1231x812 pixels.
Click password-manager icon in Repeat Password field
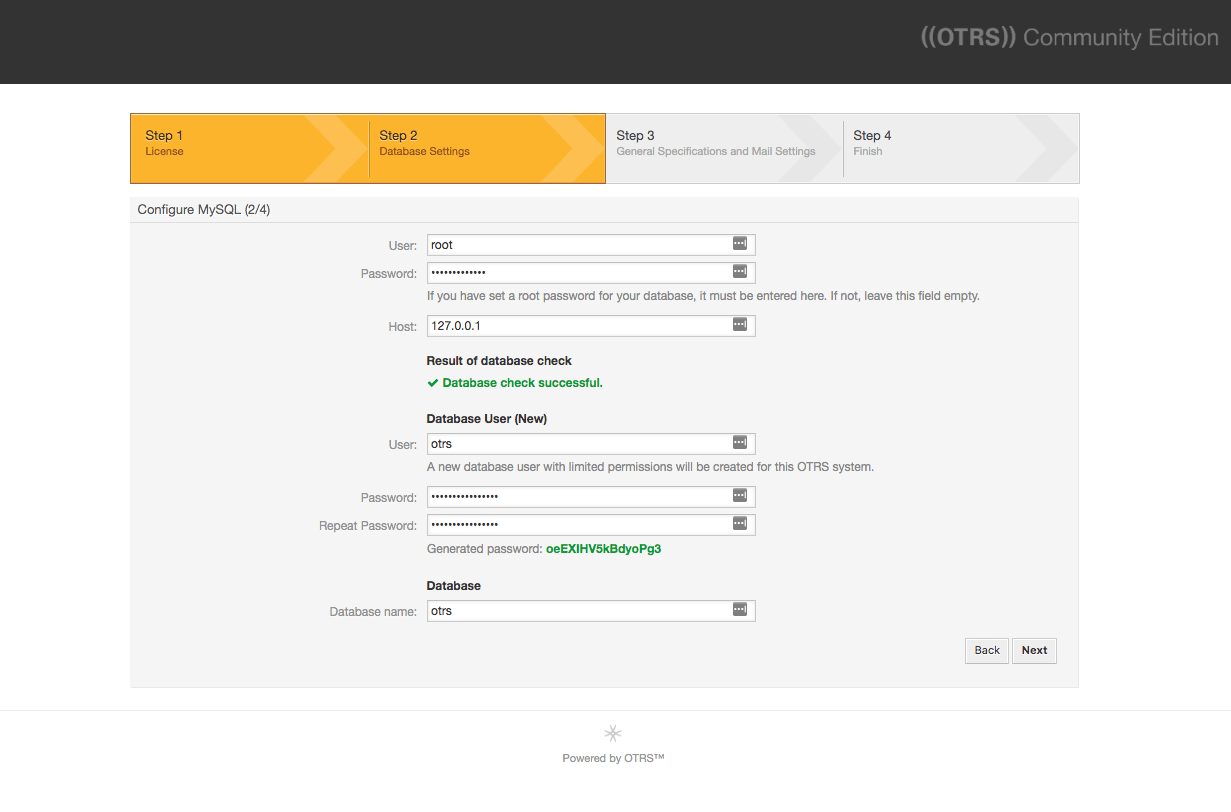(x=740, y=523)
